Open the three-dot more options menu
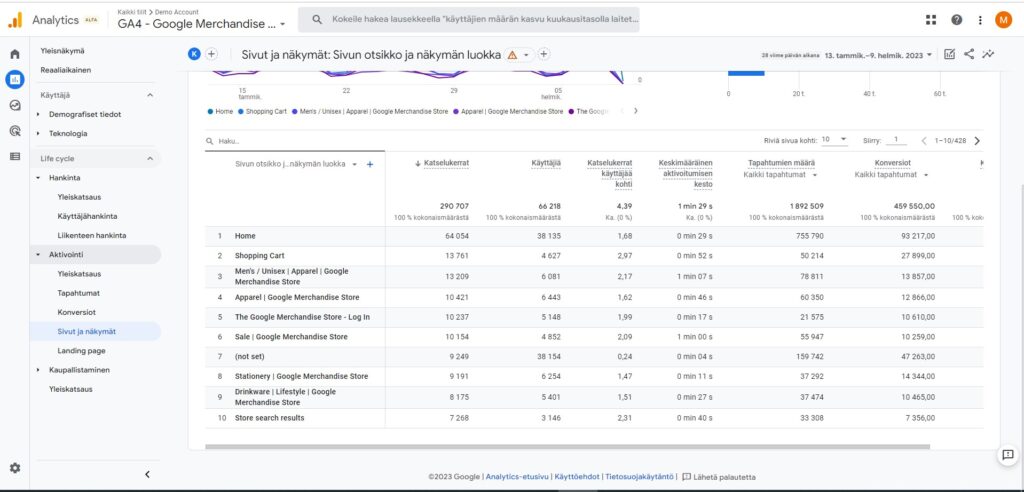 click(x=980, y=20)
